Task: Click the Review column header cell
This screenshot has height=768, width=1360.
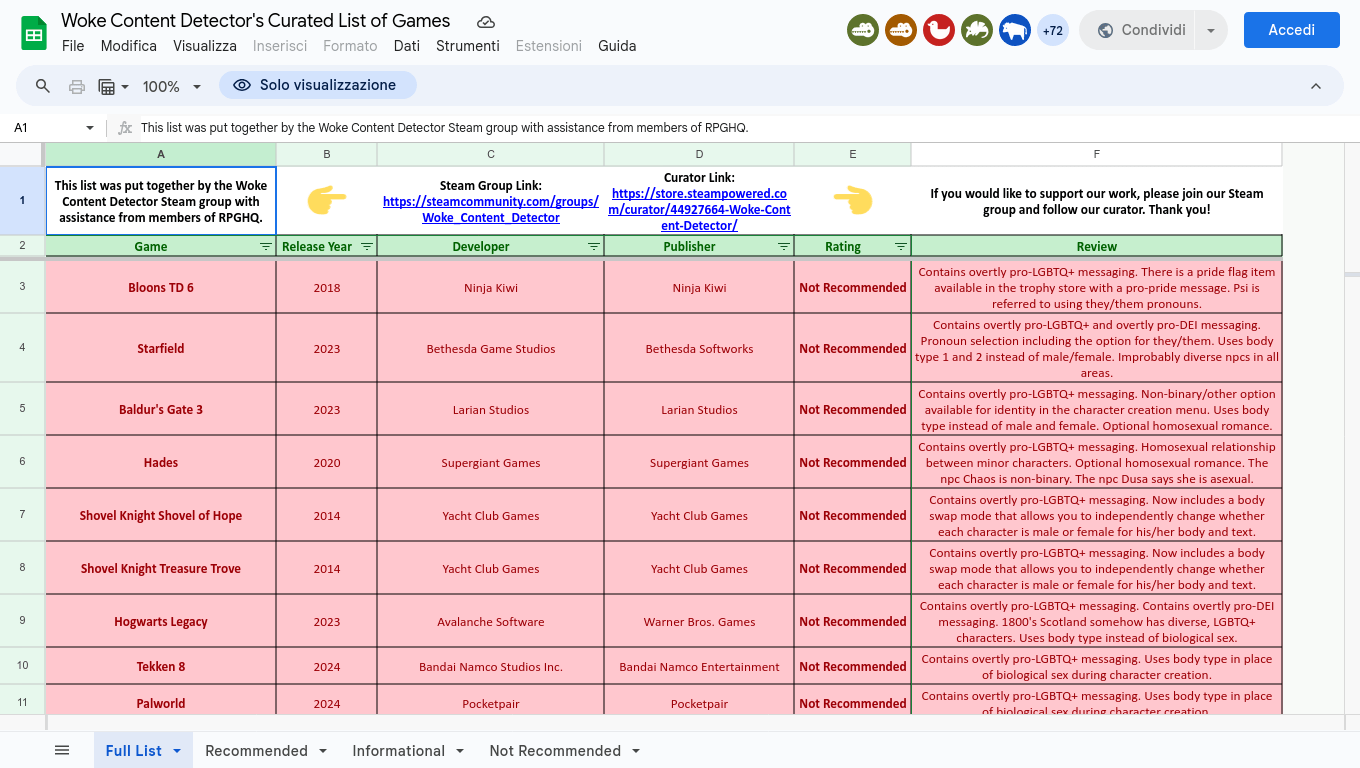Action: pos(1097,246)
